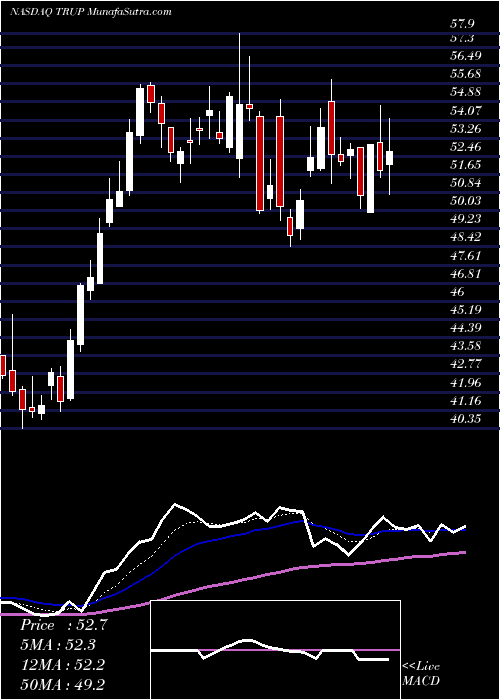Click the <<Live MACD label
This screenshot has height=700, width=500.
pyautogui.click(x=421, y=673)
